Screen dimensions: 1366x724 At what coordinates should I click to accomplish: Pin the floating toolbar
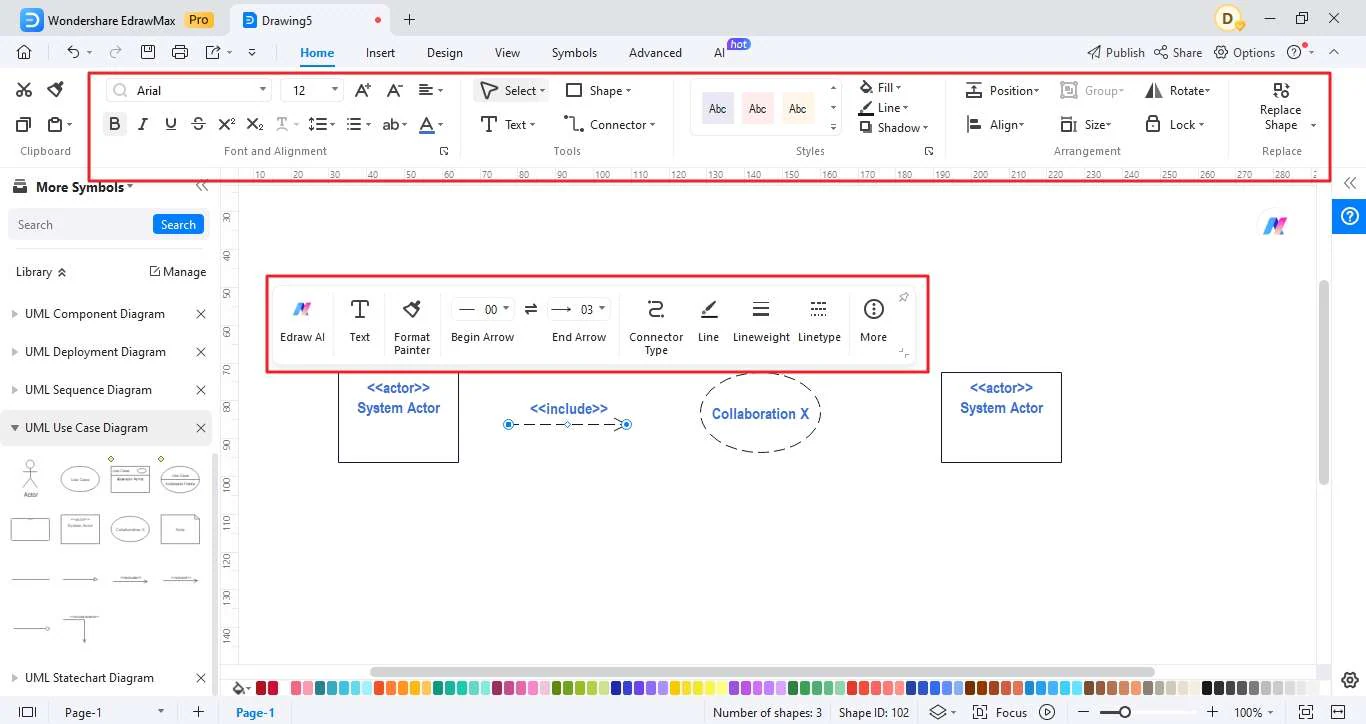[x=903, y=297]
